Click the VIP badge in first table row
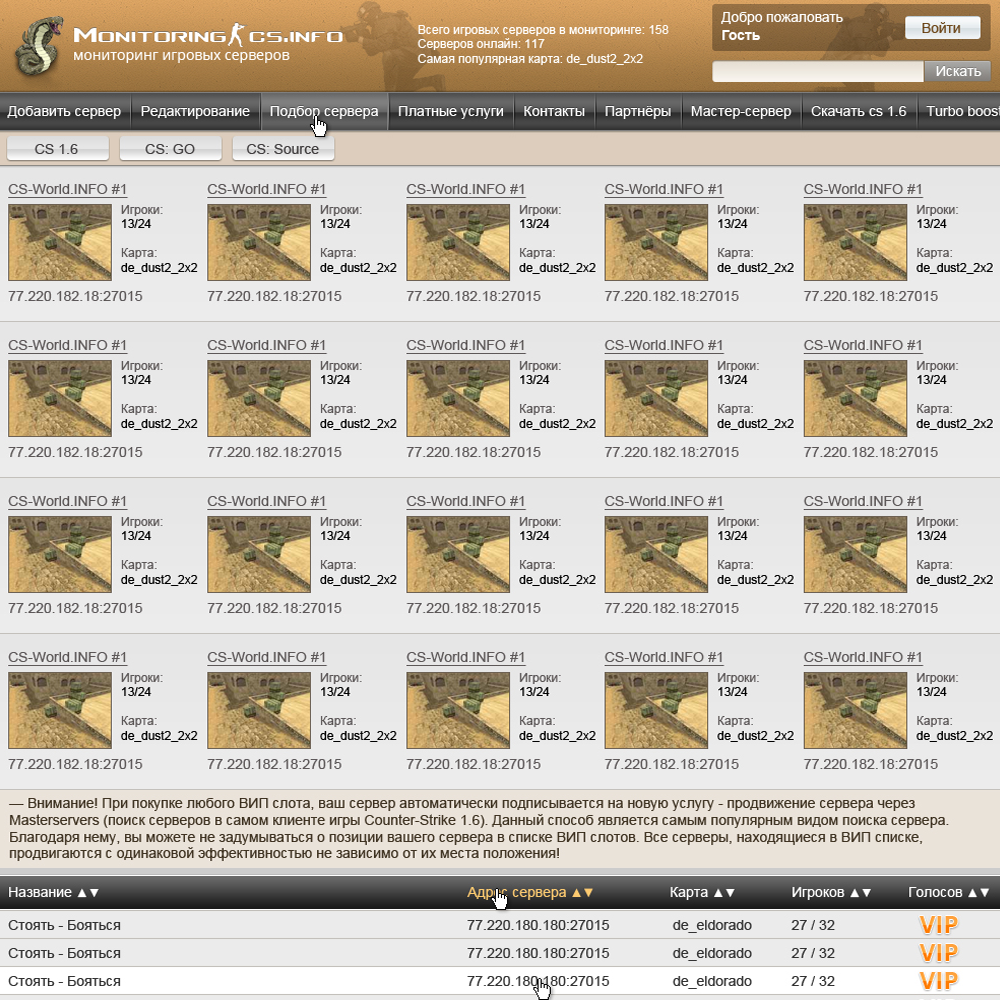 pyautogui.click(x=938, y=925)
